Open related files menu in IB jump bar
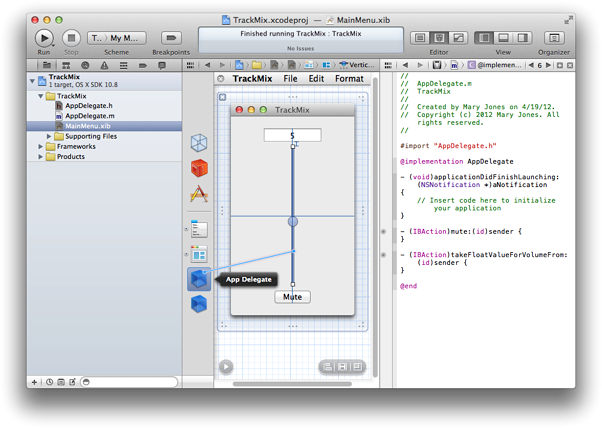Image resolution: width=602 pixels, height=428 pixels. click(x=190, y=65)
